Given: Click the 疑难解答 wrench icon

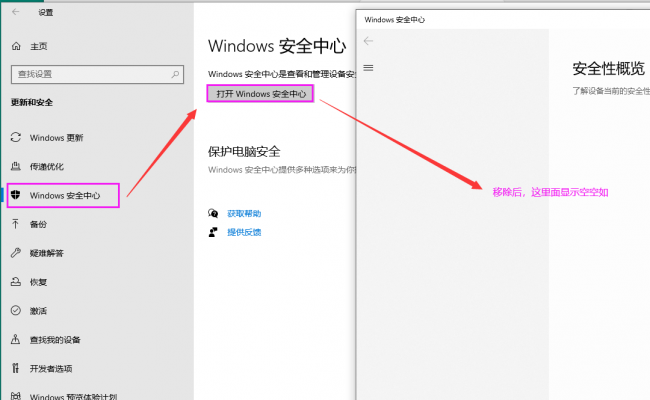Looking at the screenshot, I should [16, 253].
